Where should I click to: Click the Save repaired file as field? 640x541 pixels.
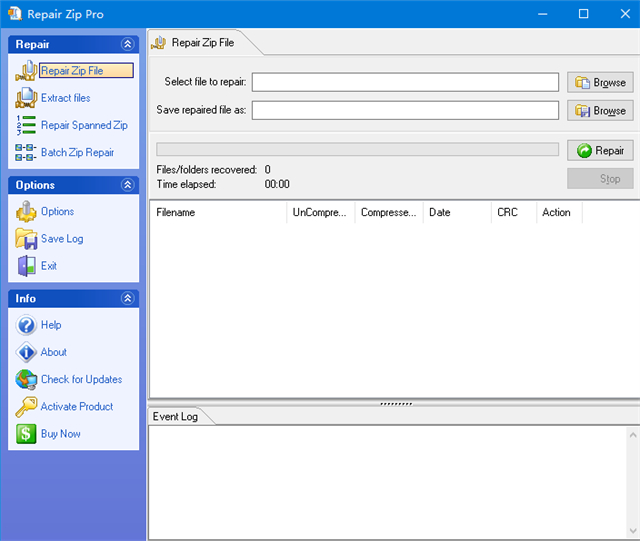(x=405, y=110)
